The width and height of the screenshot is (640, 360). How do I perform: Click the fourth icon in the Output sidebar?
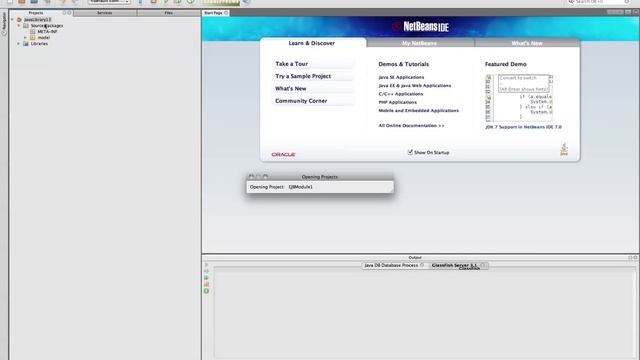tap(206, 284)
